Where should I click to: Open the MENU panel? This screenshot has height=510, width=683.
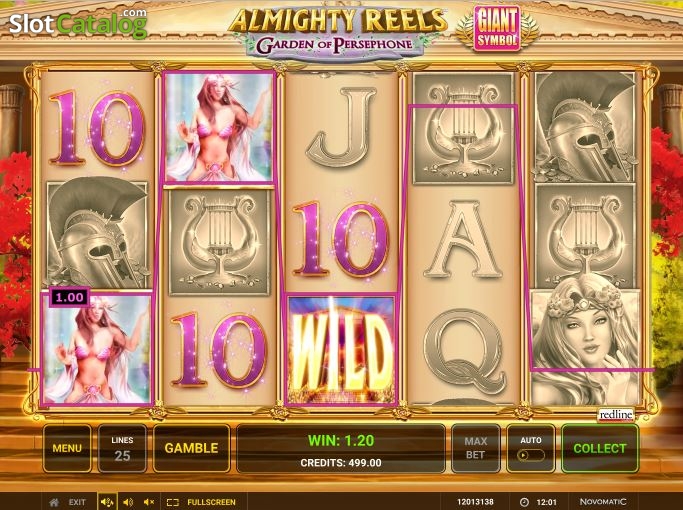67,448
